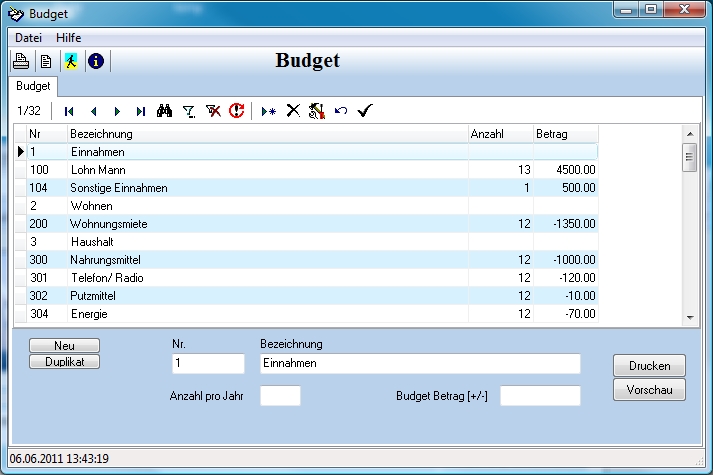Click the Duplikat button
Viewport: 713px width, 475px height.
pos(65,362)
